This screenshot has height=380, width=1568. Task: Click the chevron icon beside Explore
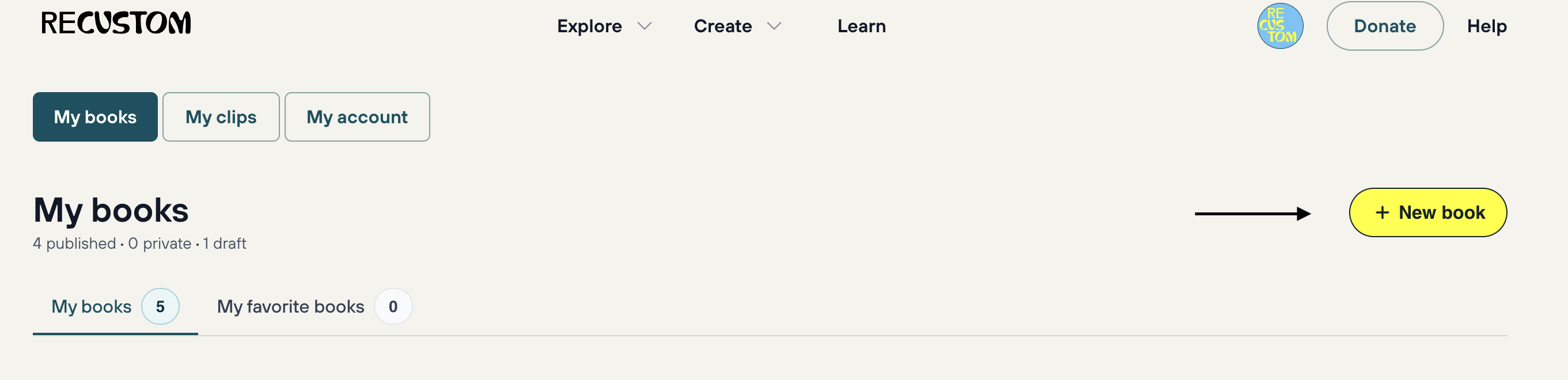[644, 26]
